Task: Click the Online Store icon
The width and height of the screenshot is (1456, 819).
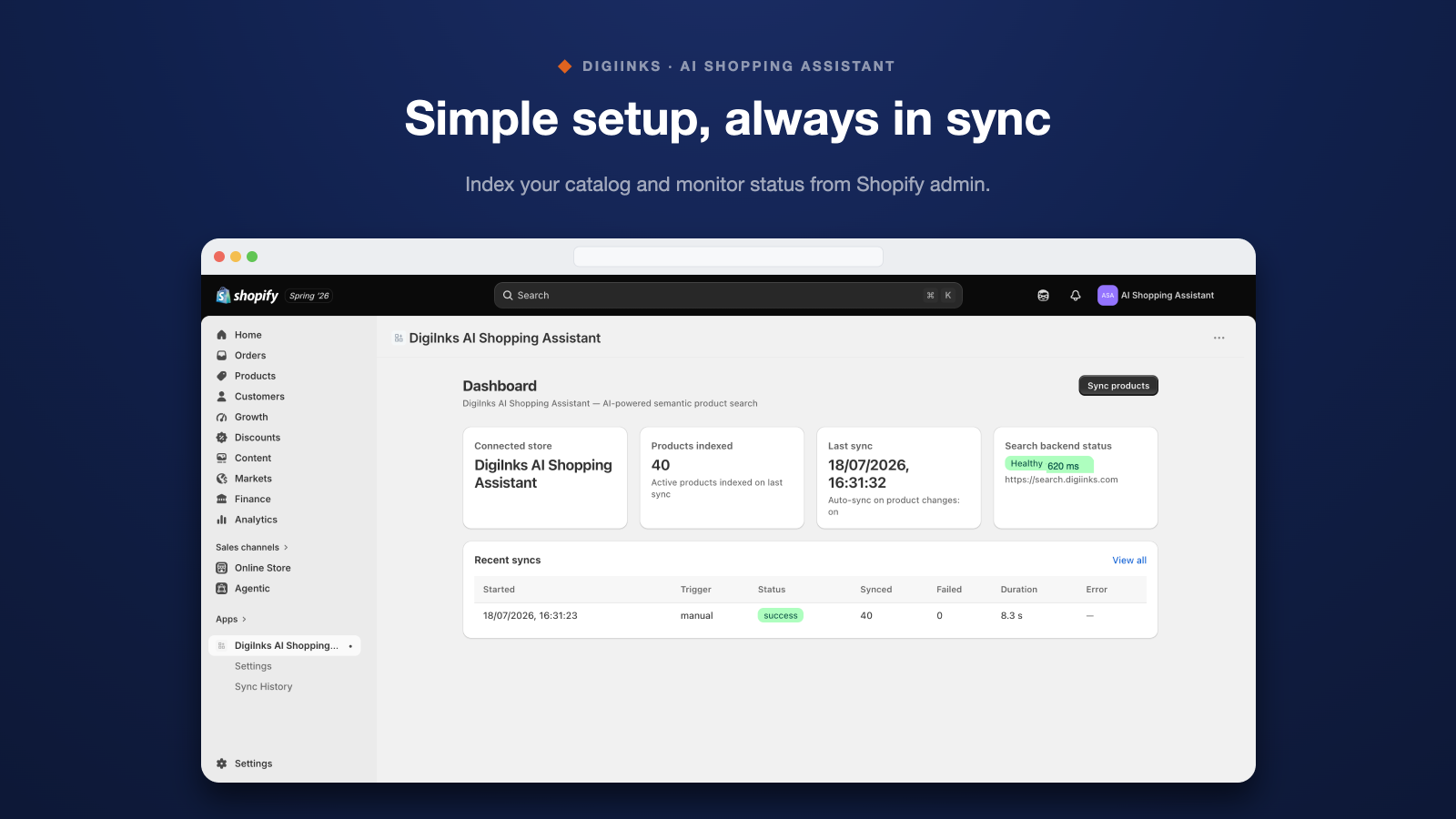Action: pyautogui.click(x=221, y=568)
